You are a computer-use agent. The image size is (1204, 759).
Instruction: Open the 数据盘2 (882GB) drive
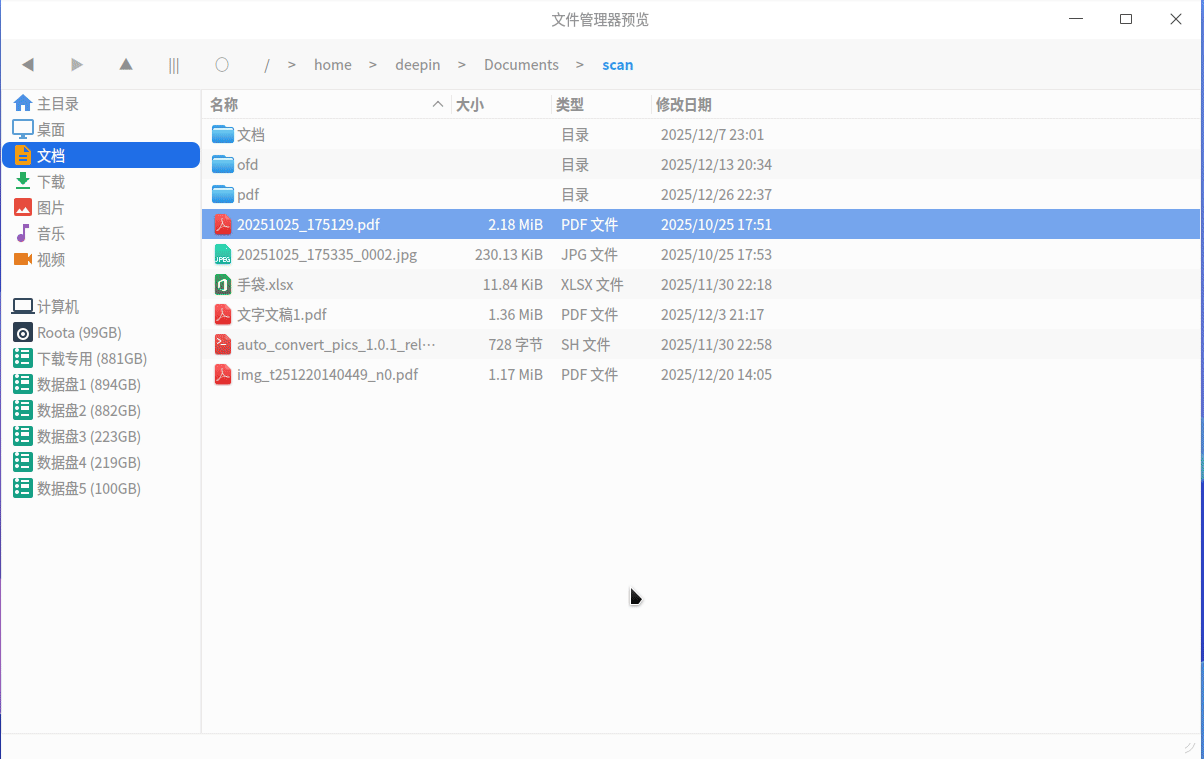tap(101, 411)
